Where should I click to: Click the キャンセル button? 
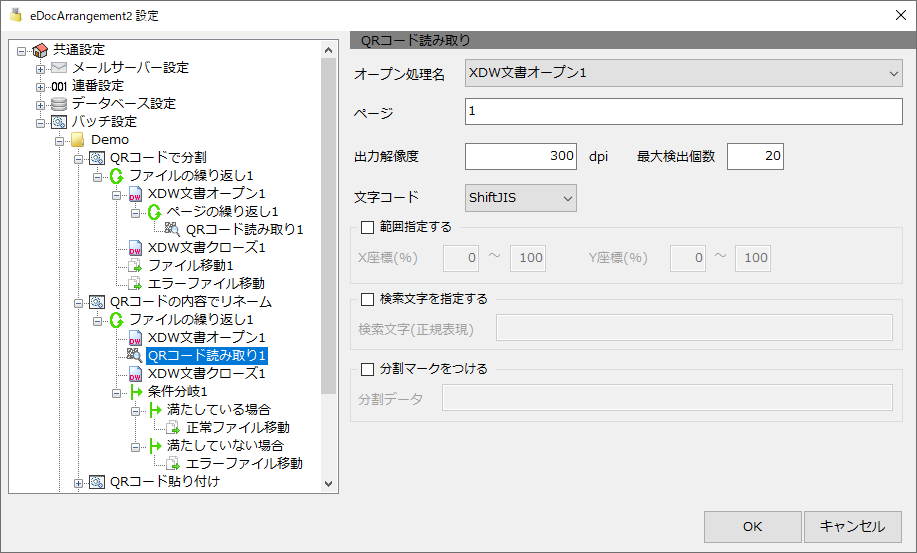coord(853,527)
